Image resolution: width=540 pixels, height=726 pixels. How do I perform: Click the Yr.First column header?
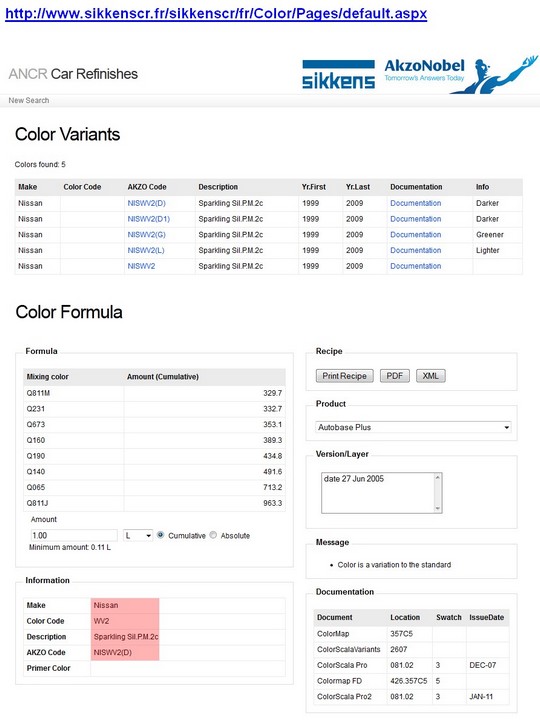pos(314,187)
